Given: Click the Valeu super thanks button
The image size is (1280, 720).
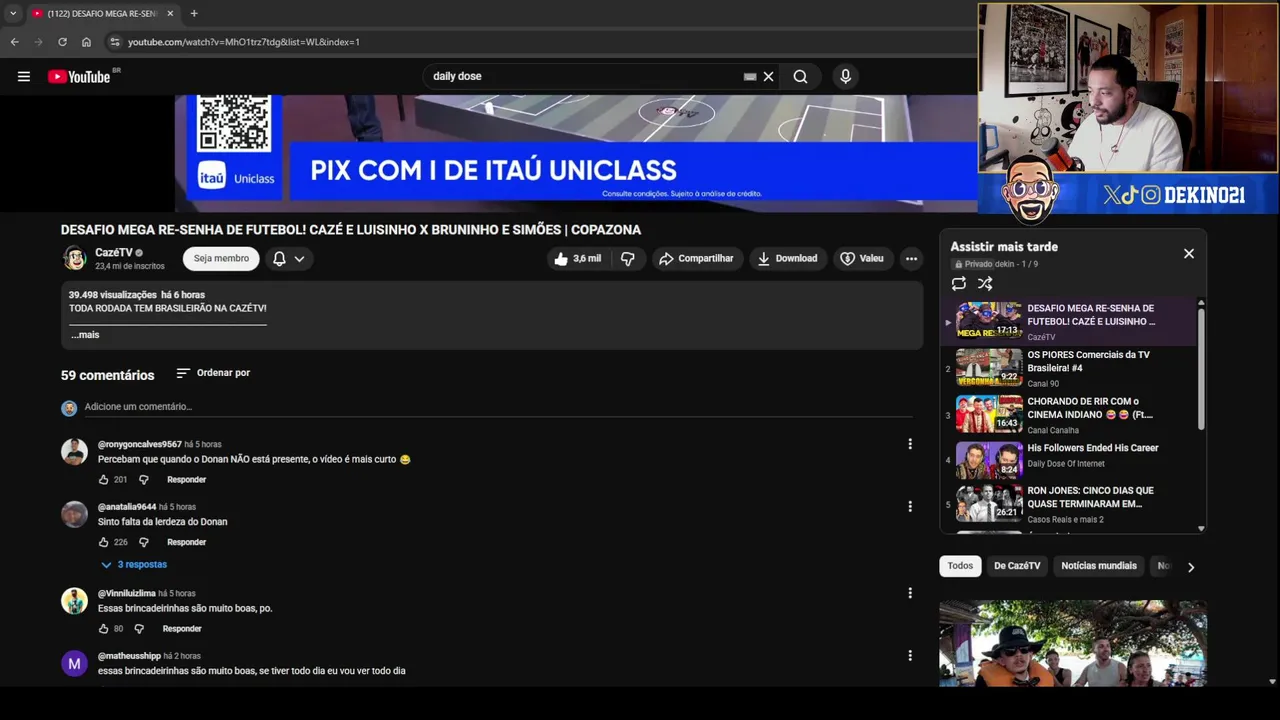Looking at the screenshot, I should pos(862,259).
